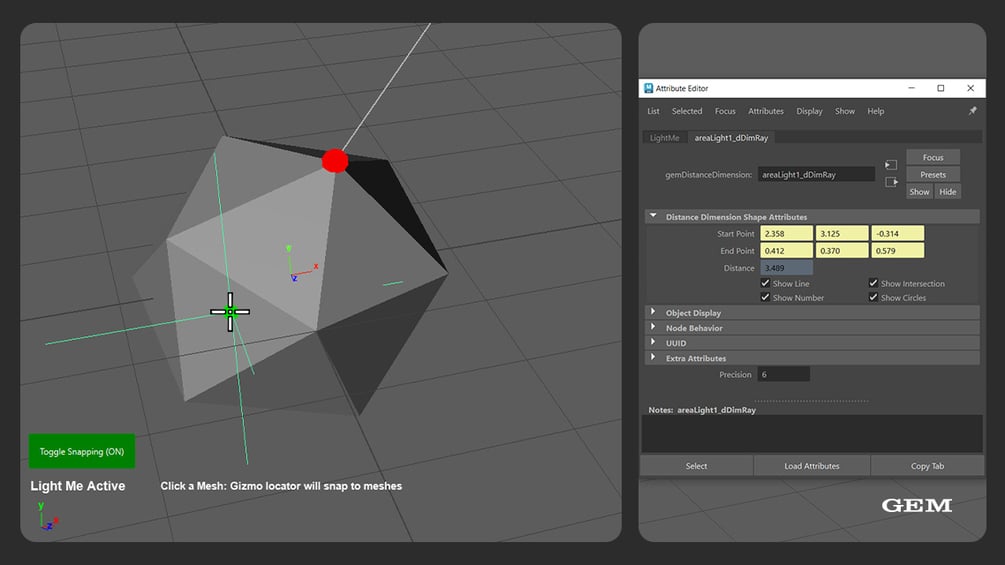
Task: Click the small Show button
Action: 919,192
